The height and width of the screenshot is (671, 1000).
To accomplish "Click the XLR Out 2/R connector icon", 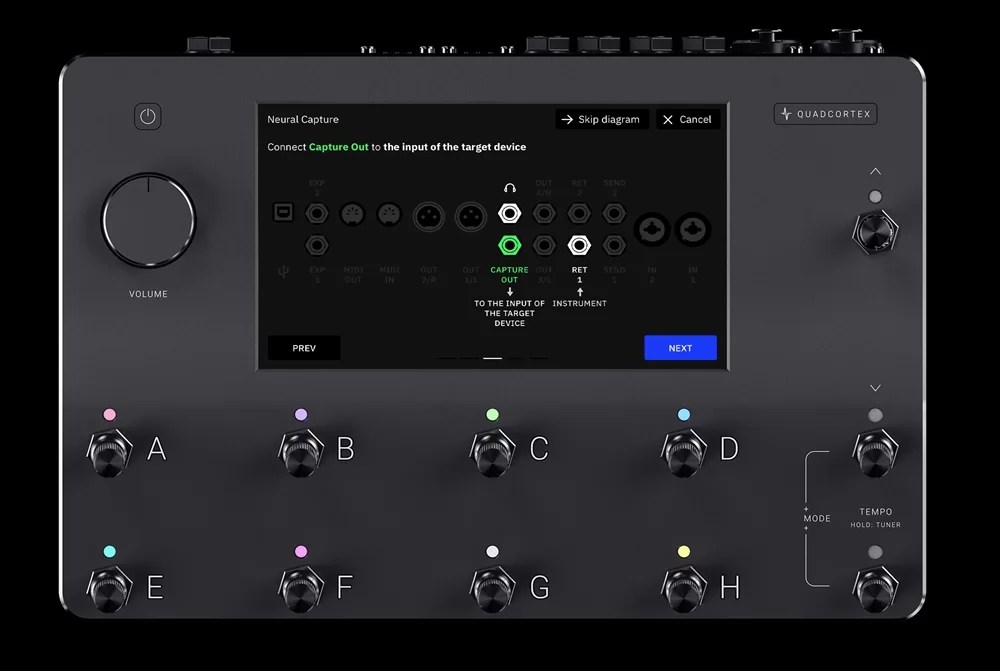I will [x=429, y=213].
